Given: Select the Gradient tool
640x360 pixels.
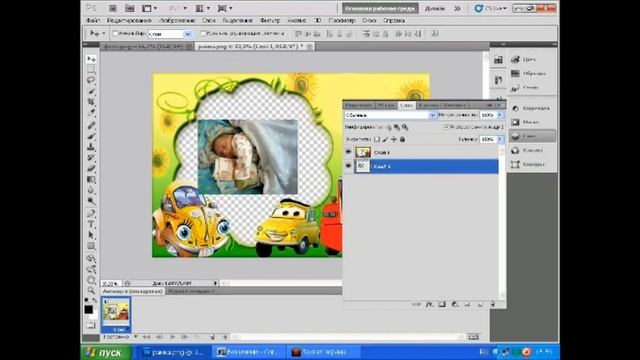Looking at the screenshot, I should click(x=91, y=180).
